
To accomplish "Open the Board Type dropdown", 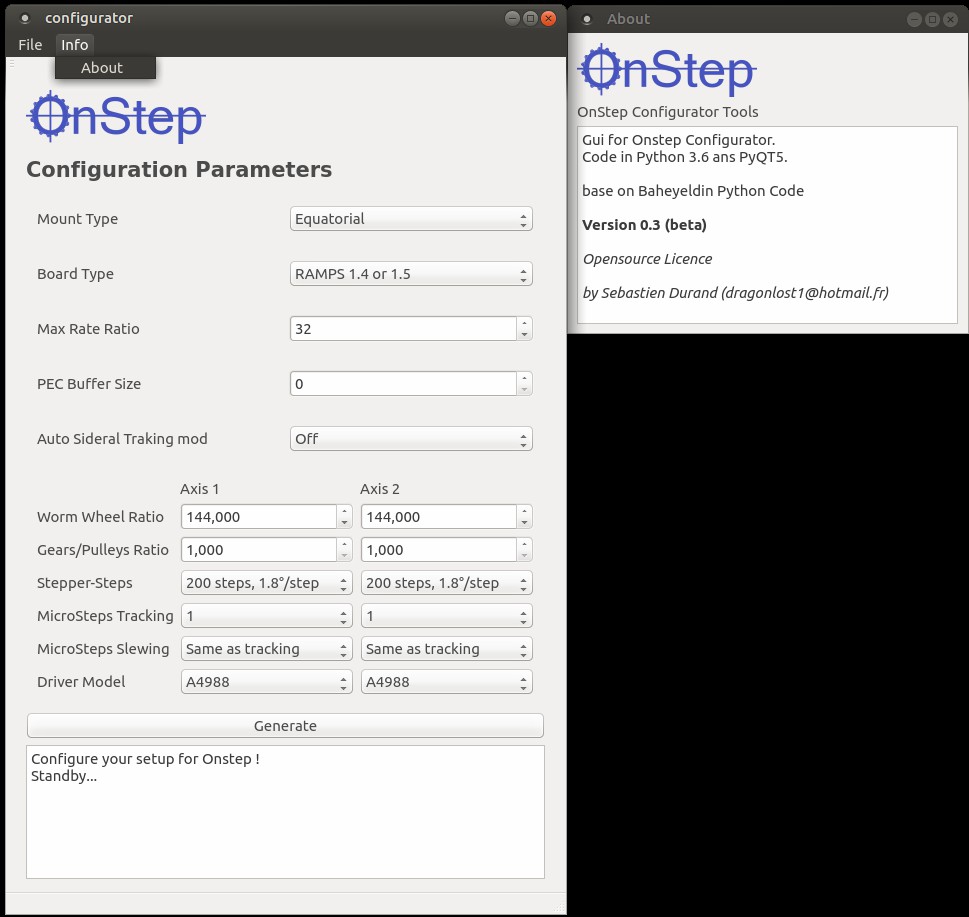I will coord(411,274).
